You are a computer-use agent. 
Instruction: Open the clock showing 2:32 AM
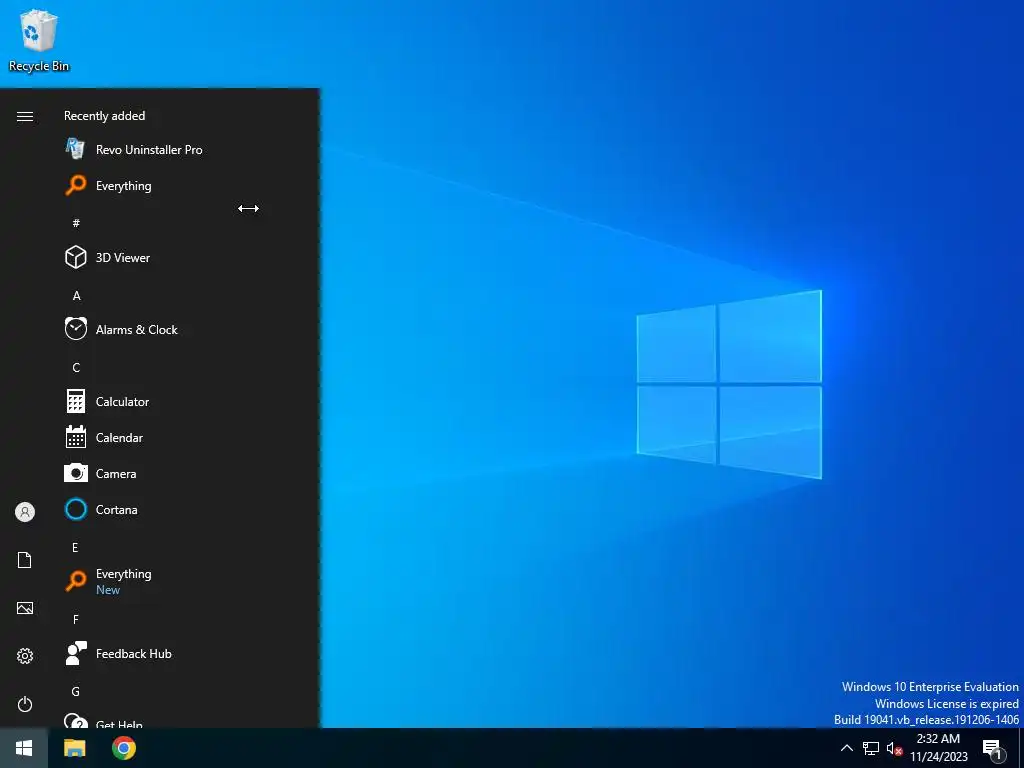938,748
